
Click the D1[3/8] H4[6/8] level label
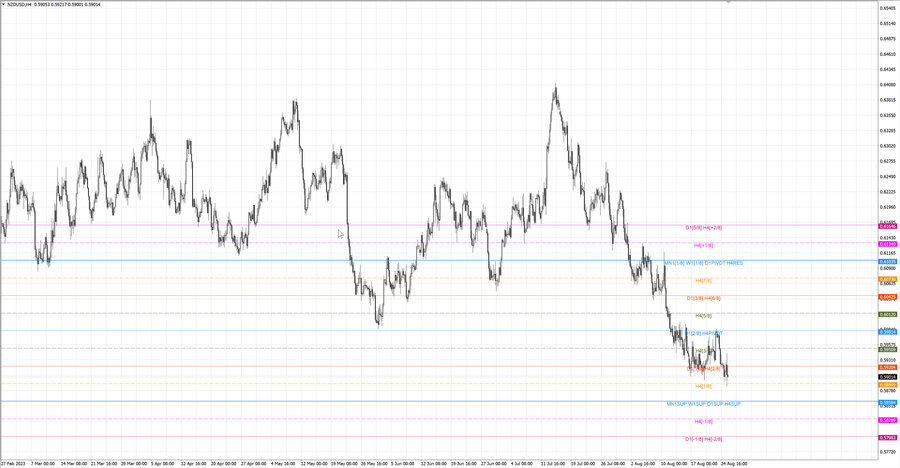tap(703, 299)
